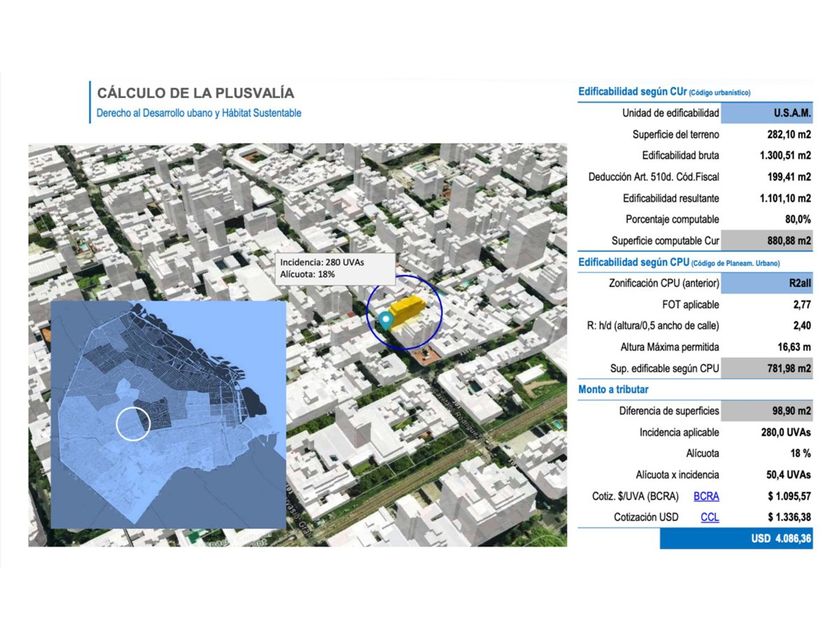Select the U.S.A.M. edificability unit cell
Viewport: 840px width, 630px height.
[x=767, y=113]
